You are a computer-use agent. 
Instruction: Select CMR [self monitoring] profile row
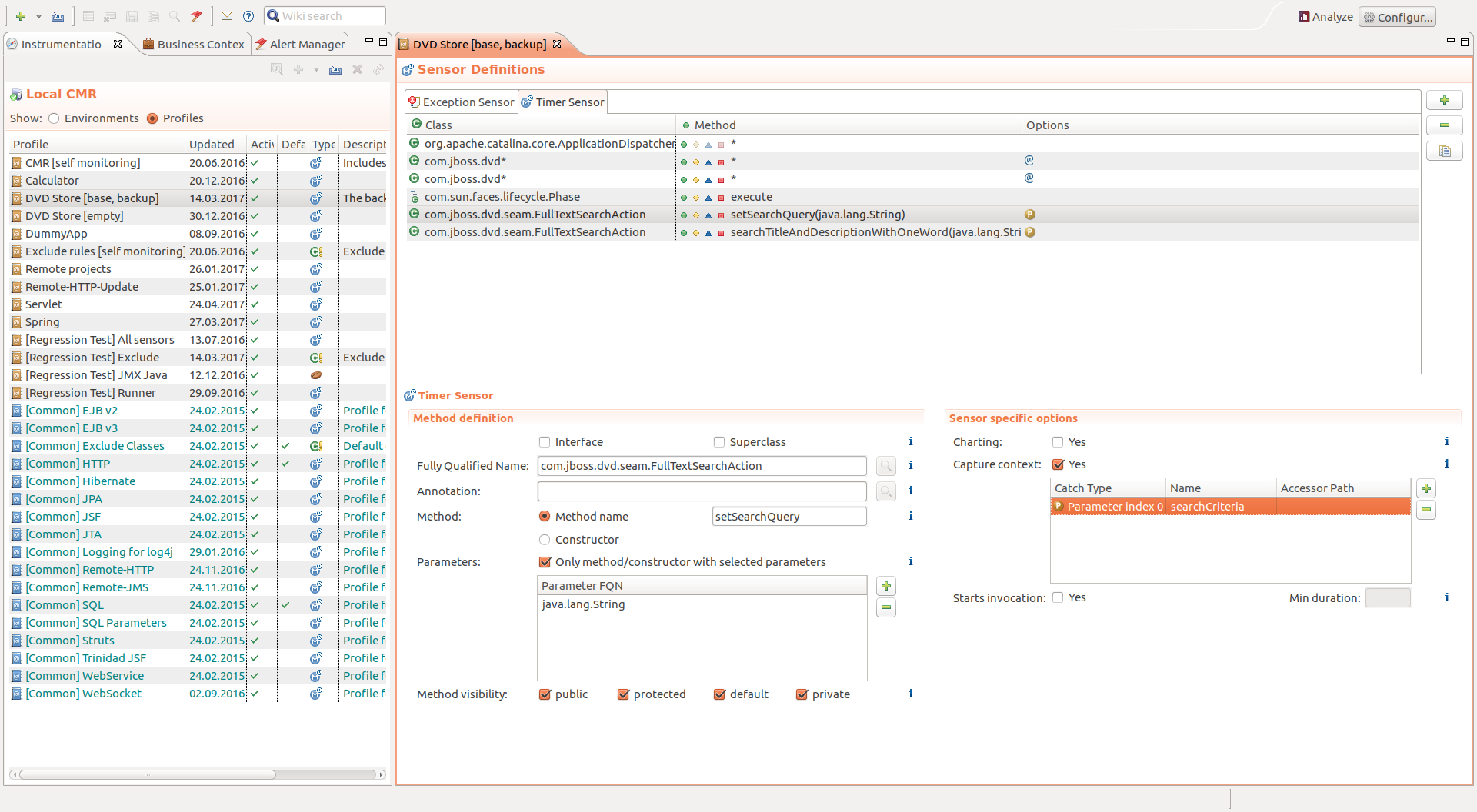pyautogui.click(x=197, y=163)
